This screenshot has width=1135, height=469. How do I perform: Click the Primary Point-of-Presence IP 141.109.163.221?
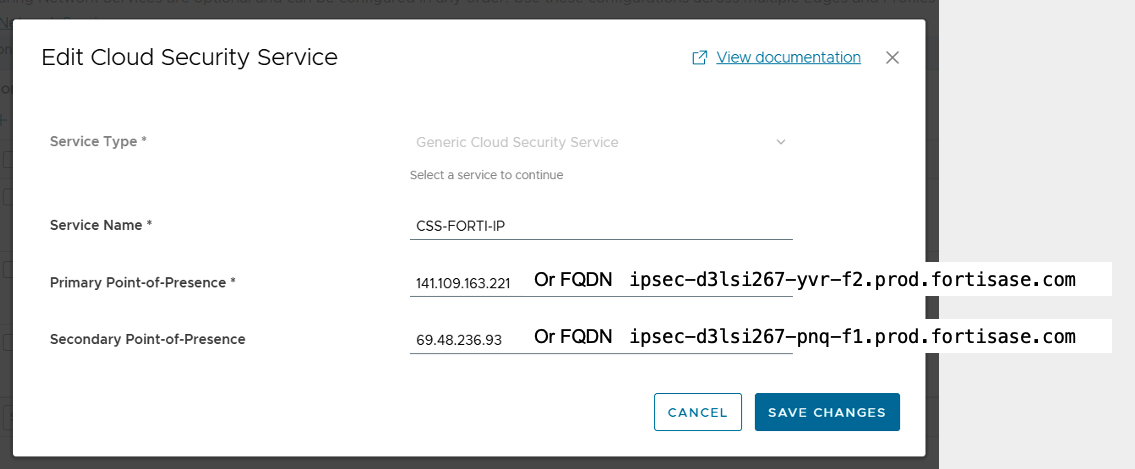coord(463,284)
